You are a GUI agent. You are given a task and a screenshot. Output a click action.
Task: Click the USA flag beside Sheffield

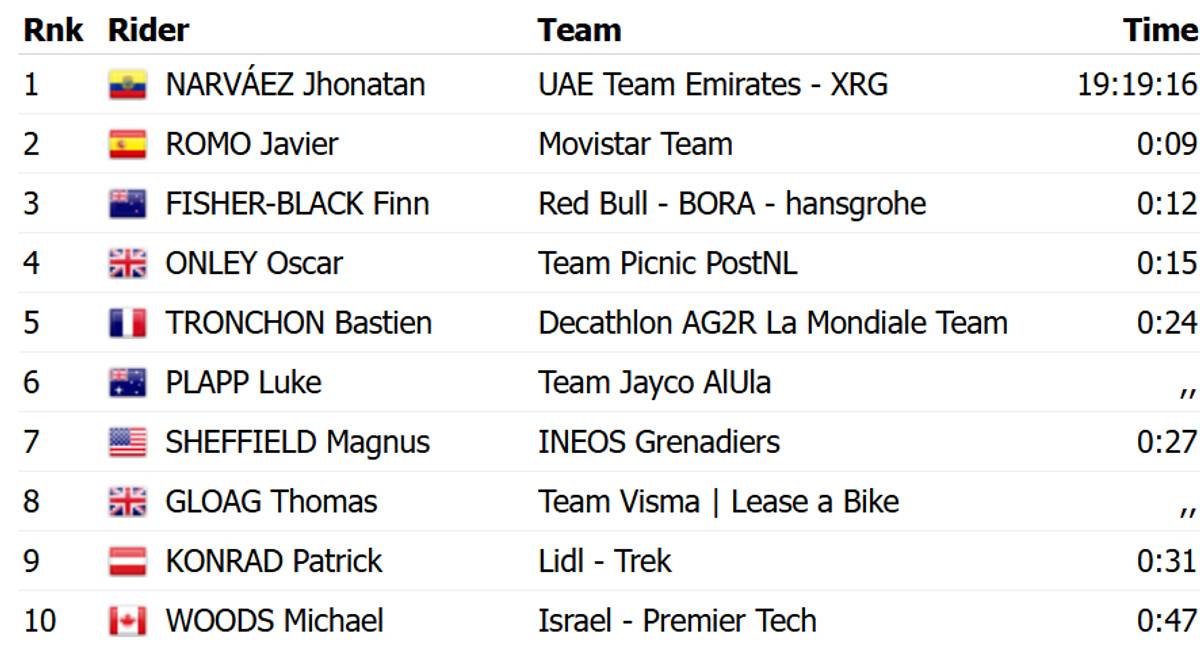[127, 442]
